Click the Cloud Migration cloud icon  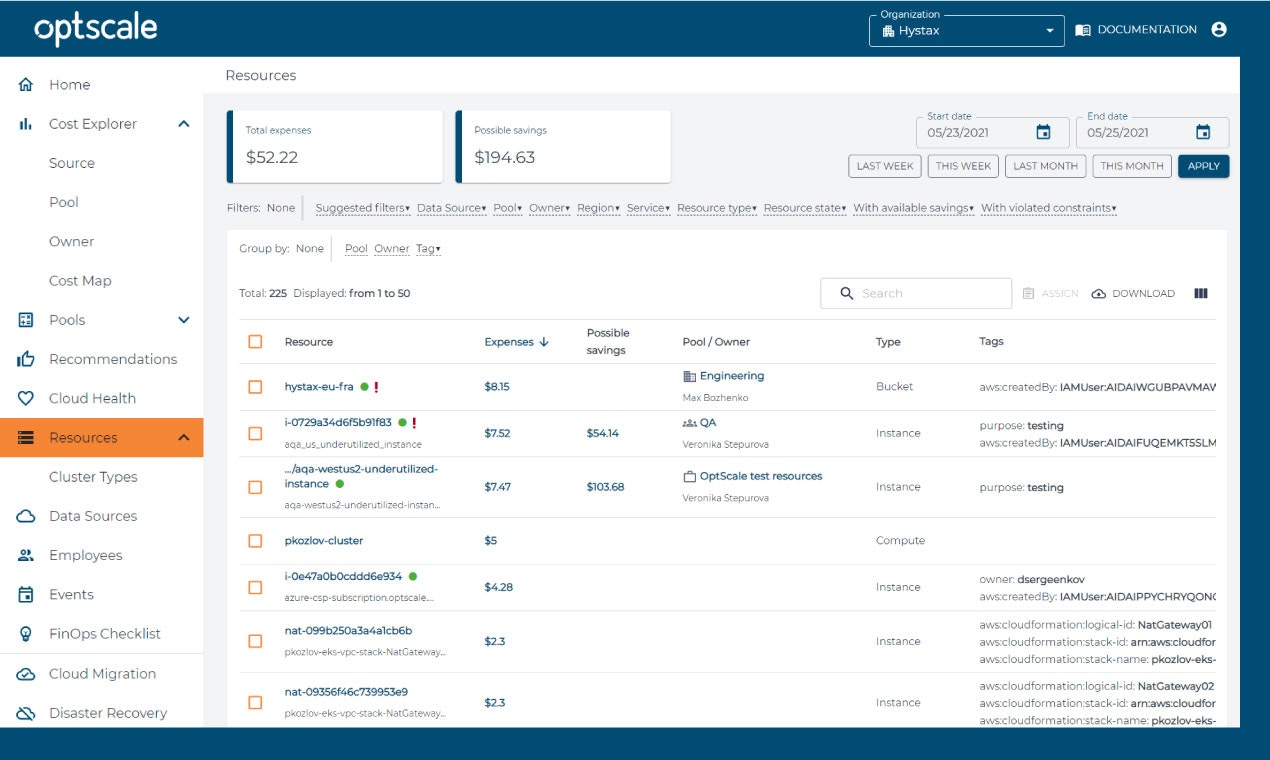click(26, 674)
